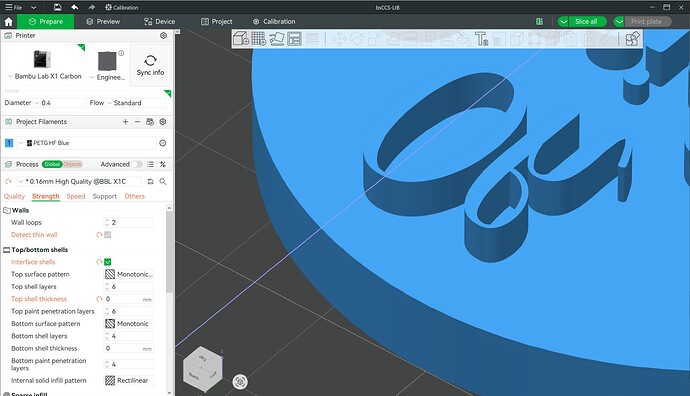The image size is (690, 396).
Task: Open process settings list icon
Action: click(150, 164)
